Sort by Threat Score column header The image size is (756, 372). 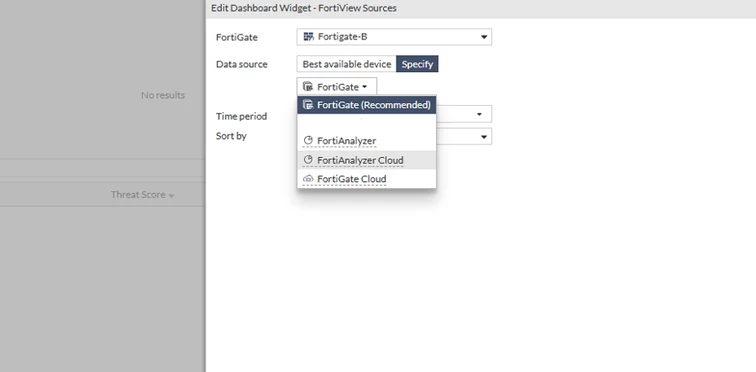click(x=142, y=195)
